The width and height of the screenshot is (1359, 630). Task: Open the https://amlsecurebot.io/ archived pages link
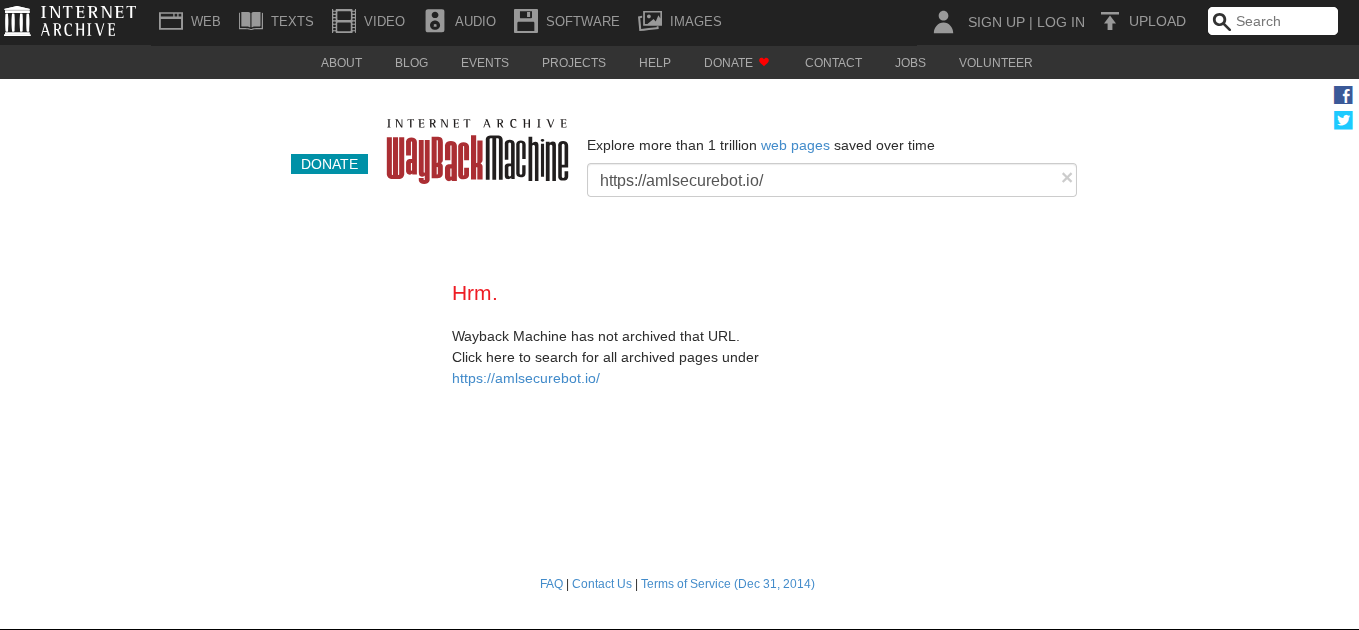tap(526, 379)
